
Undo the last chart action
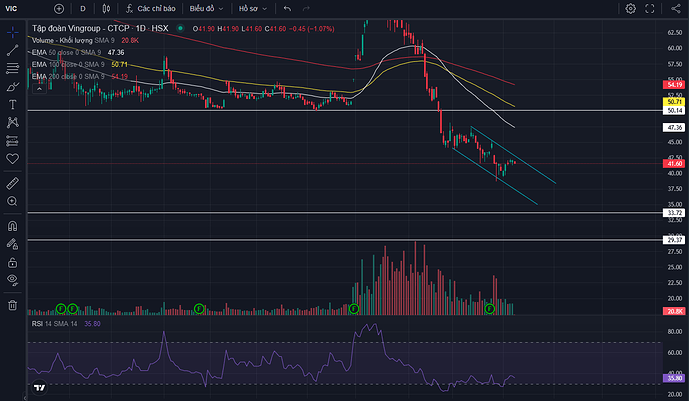pos(287,8)
